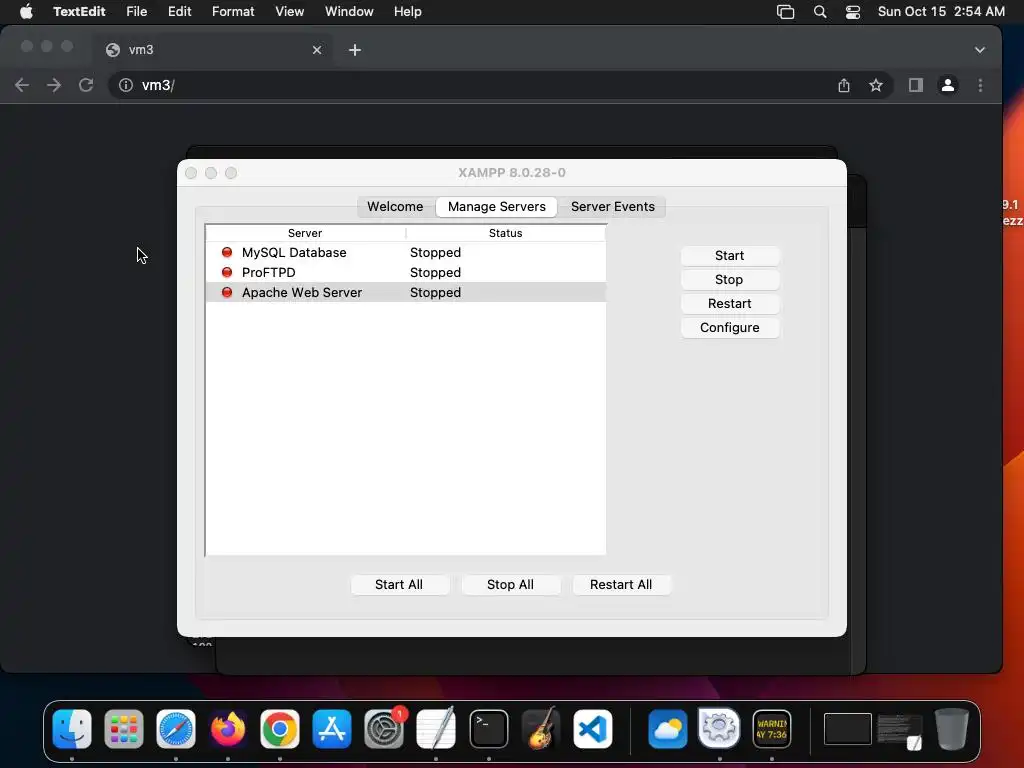Open Control Center in the menu bar

pyautogui.click(x=852, y=12)
